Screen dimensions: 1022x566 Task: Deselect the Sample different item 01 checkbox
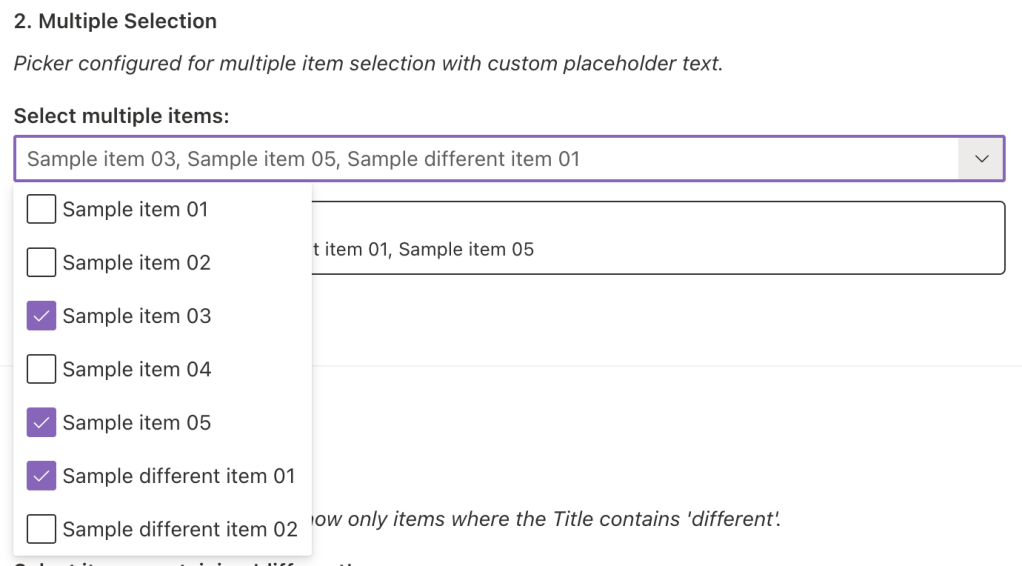click(x=41, y=476)
